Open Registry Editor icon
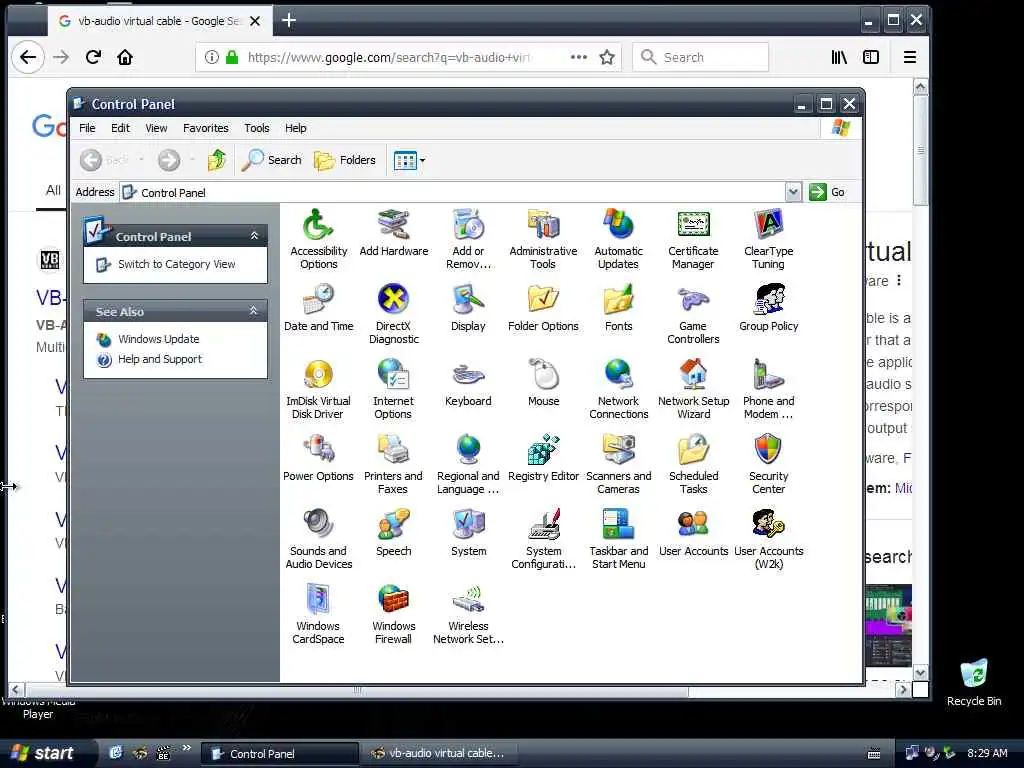 [543, 457]
